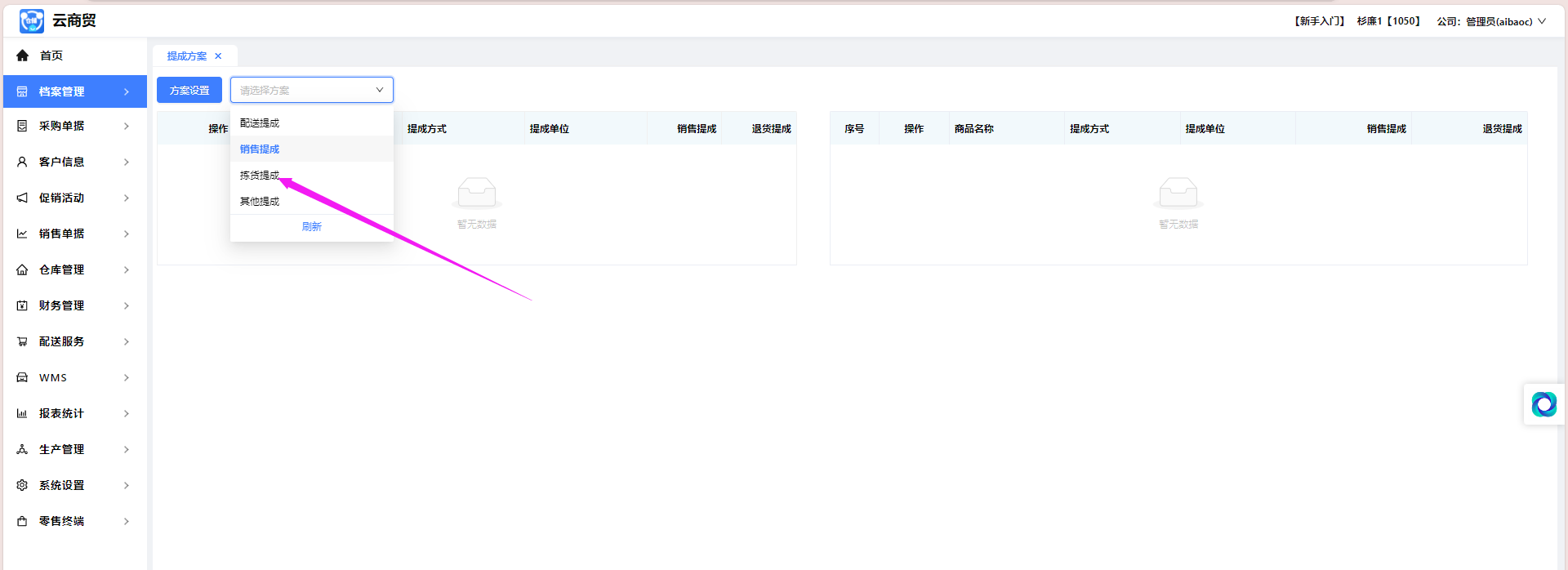
Task: Open the floating assistant icon on right edge
Action: click(x=1543, y=404)
